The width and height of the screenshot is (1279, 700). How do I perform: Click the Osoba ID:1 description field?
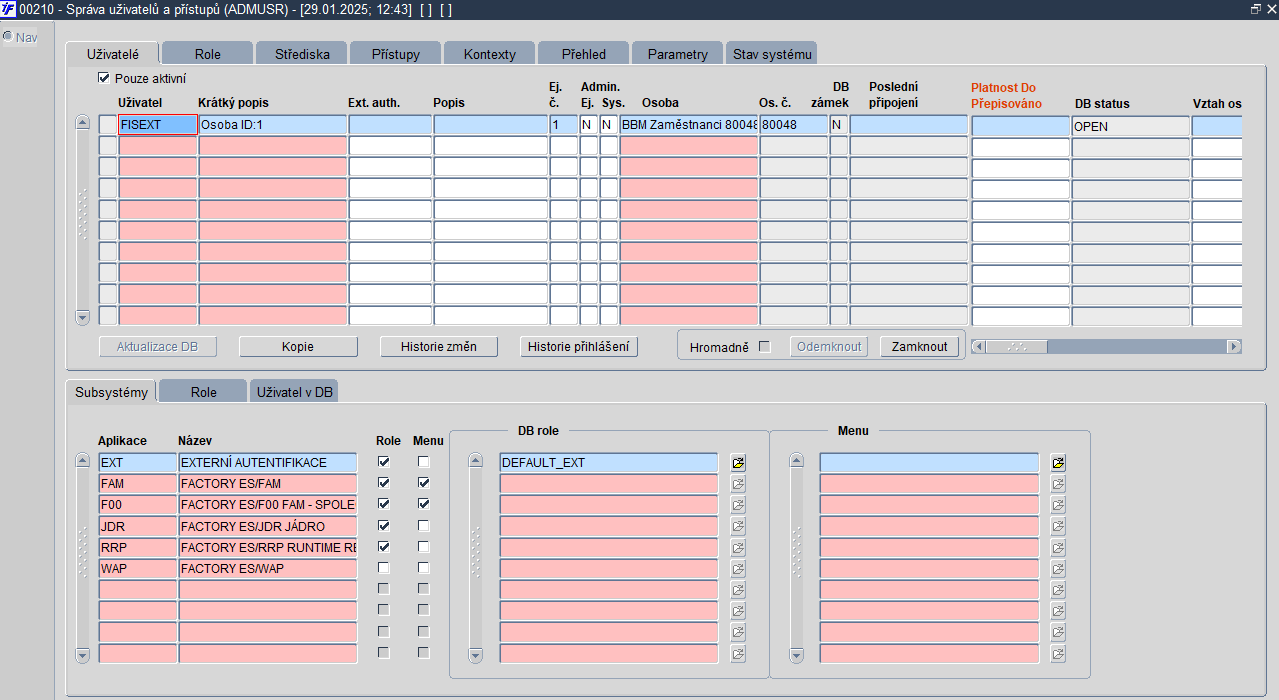(x=273, y=125)
